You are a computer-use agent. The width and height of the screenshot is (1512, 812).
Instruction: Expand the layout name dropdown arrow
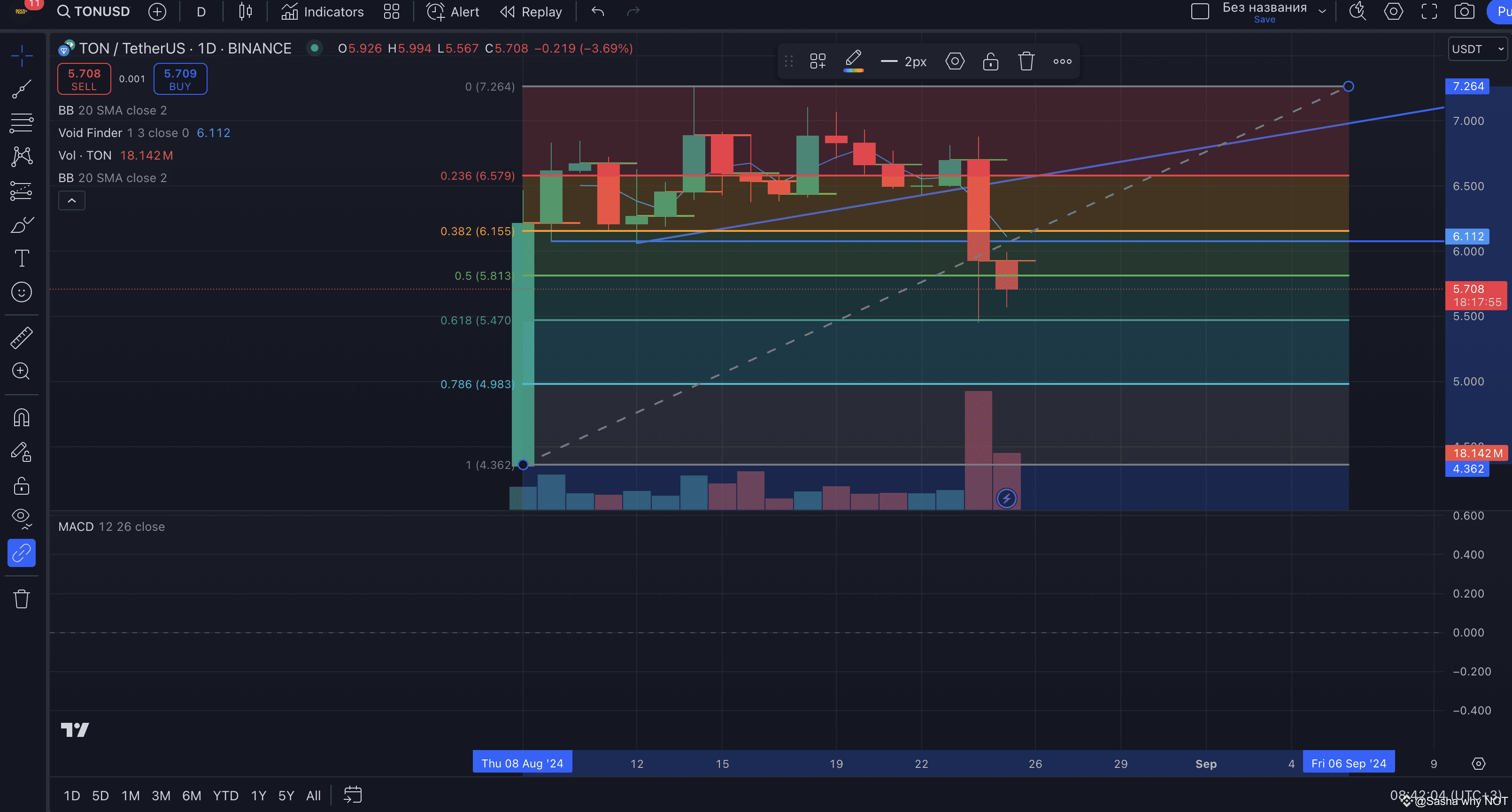1322,11
